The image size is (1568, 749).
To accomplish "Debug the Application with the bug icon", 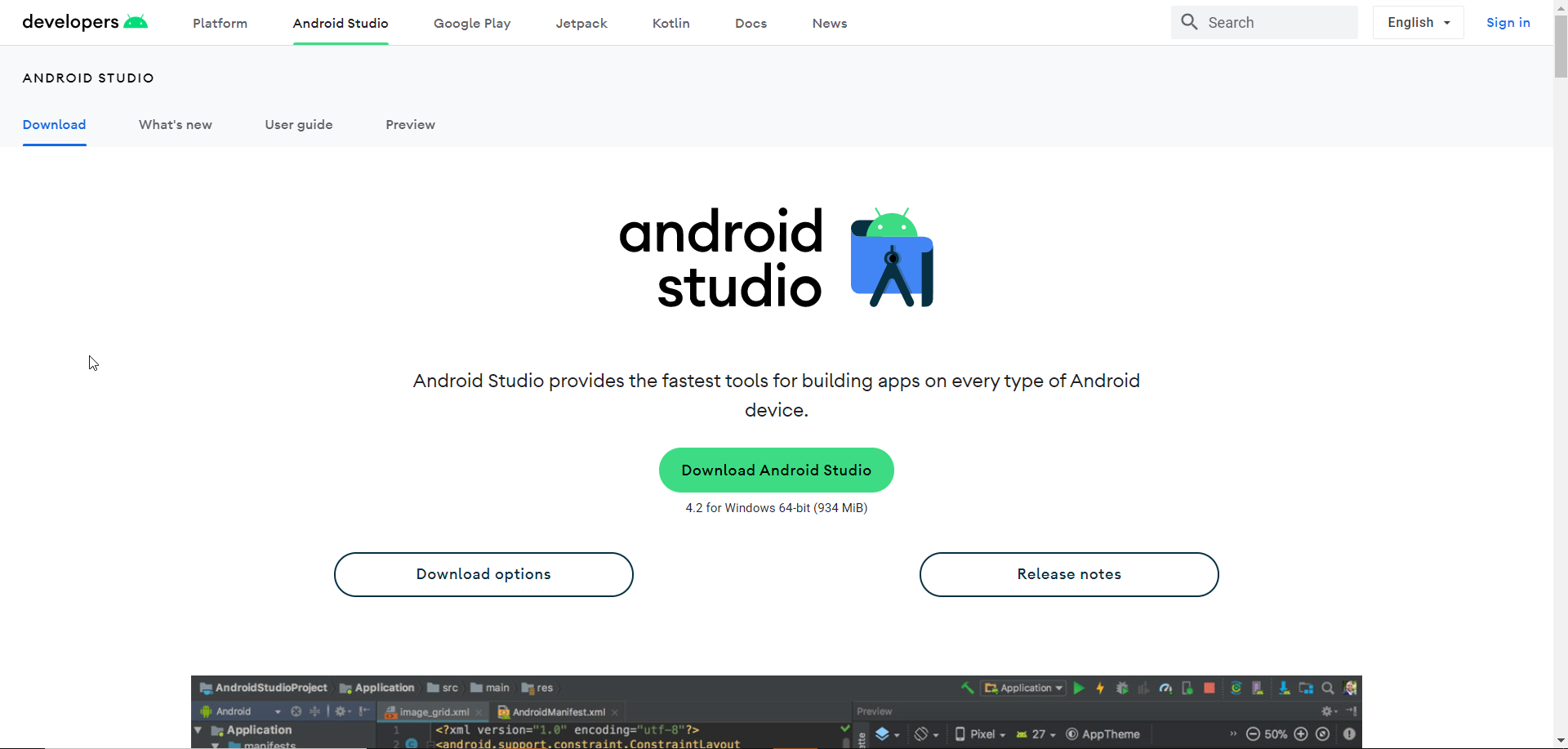I will [x=1121, y=688].
